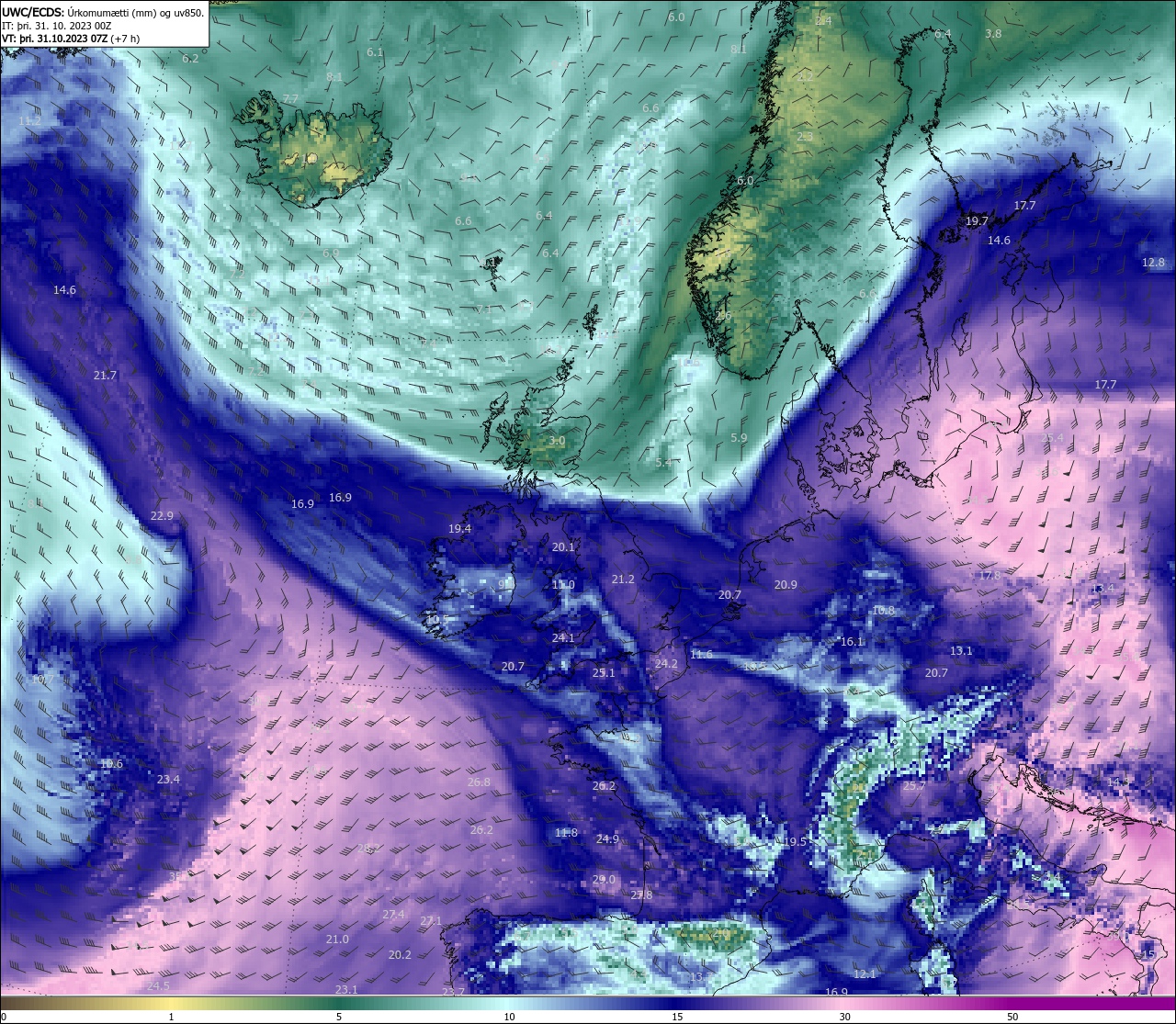Click the 21.0 value label
Screen dimensions: 1176x1024
pyautogui.click(x=337, y=940)
